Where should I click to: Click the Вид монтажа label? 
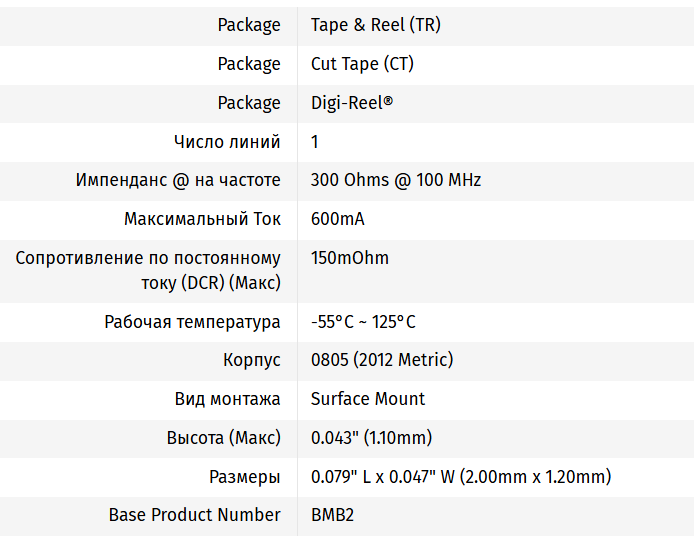tap(228, 399)
